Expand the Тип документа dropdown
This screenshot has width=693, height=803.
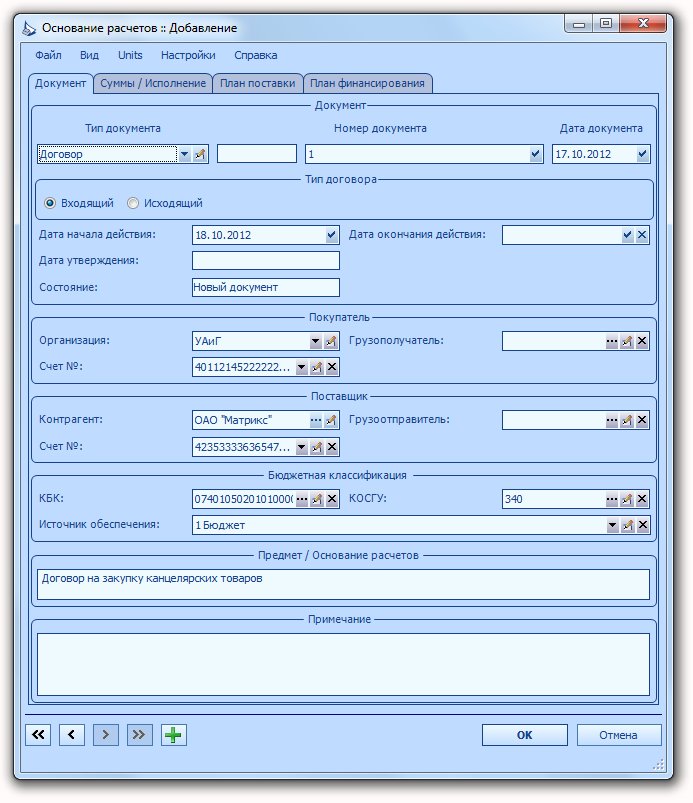click(185, 154)
